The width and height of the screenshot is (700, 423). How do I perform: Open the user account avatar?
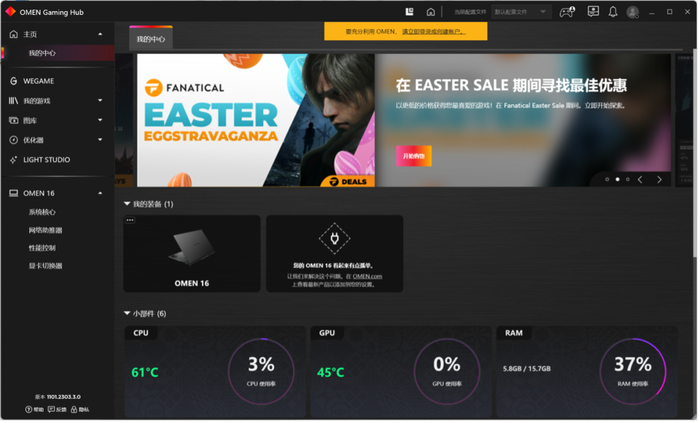632,12
